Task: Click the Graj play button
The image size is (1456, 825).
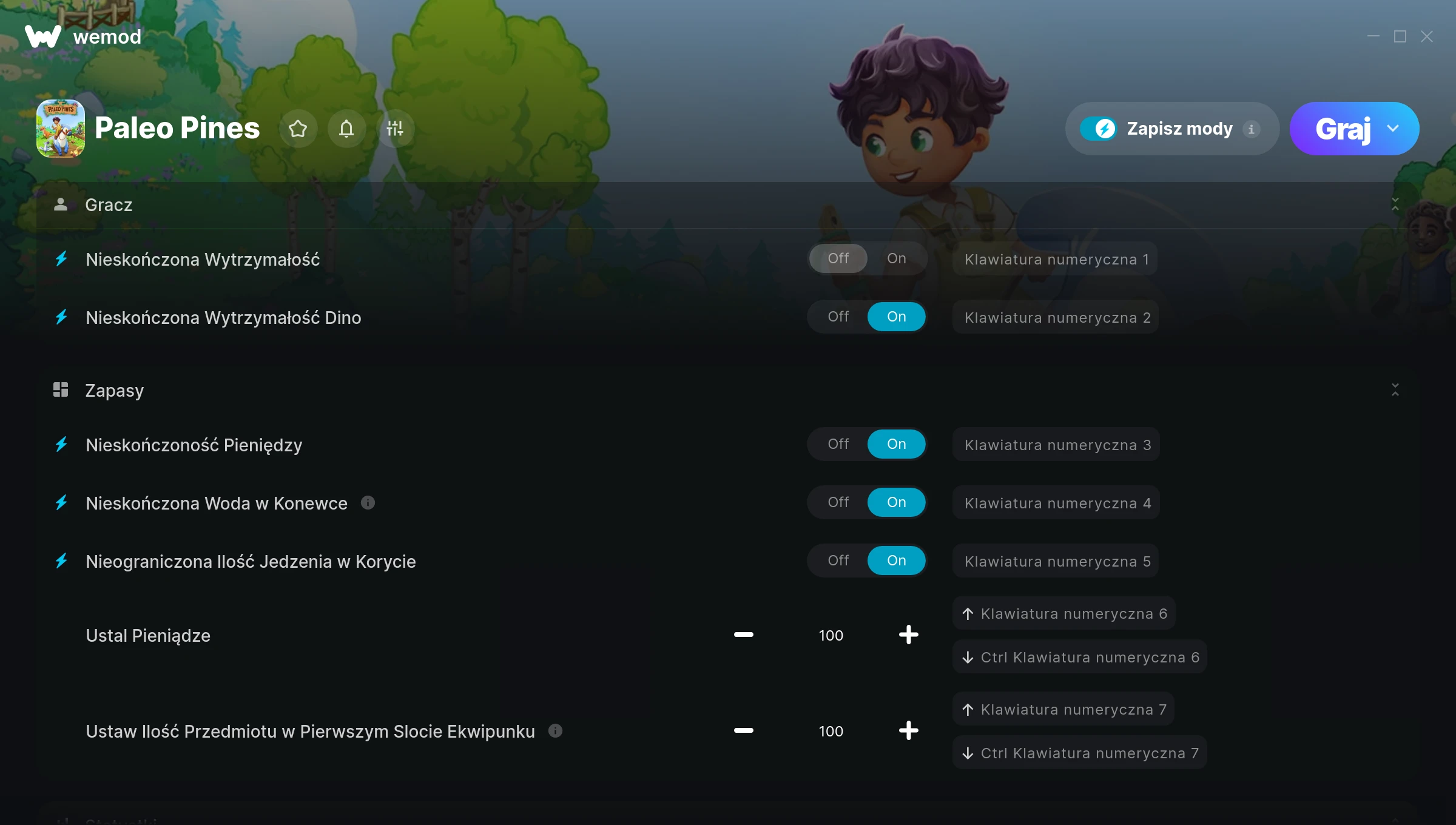Action: pyautogui.click(x=1343, y=129)
